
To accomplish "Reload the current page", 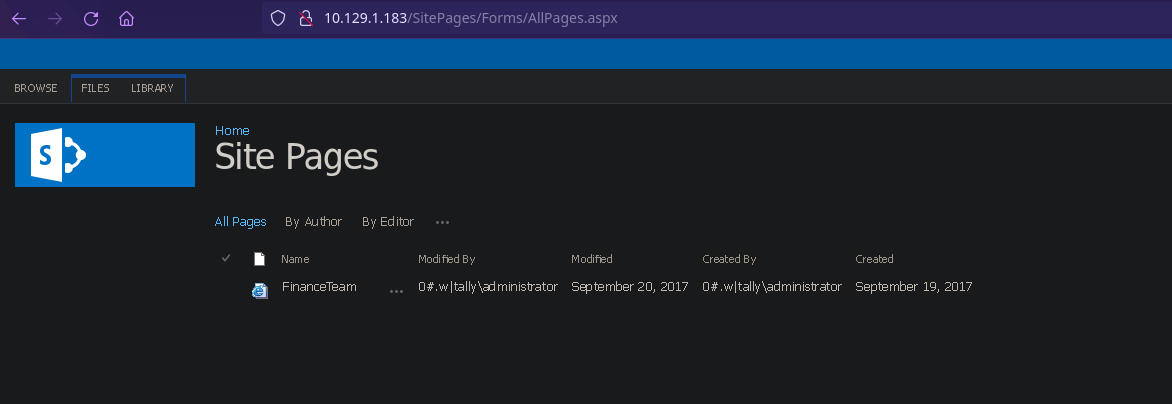I will (90, 18).
